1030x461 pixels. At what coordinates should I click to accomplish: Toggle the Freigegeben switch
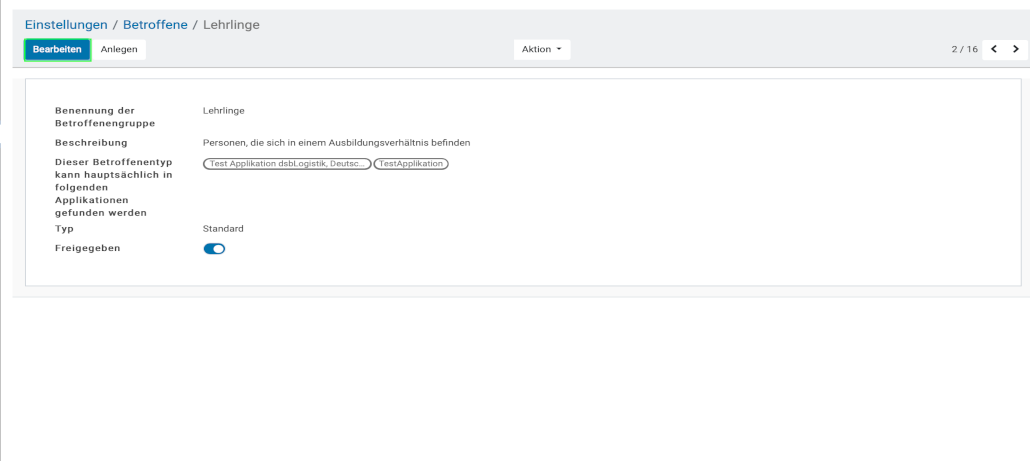click(214, 249)
